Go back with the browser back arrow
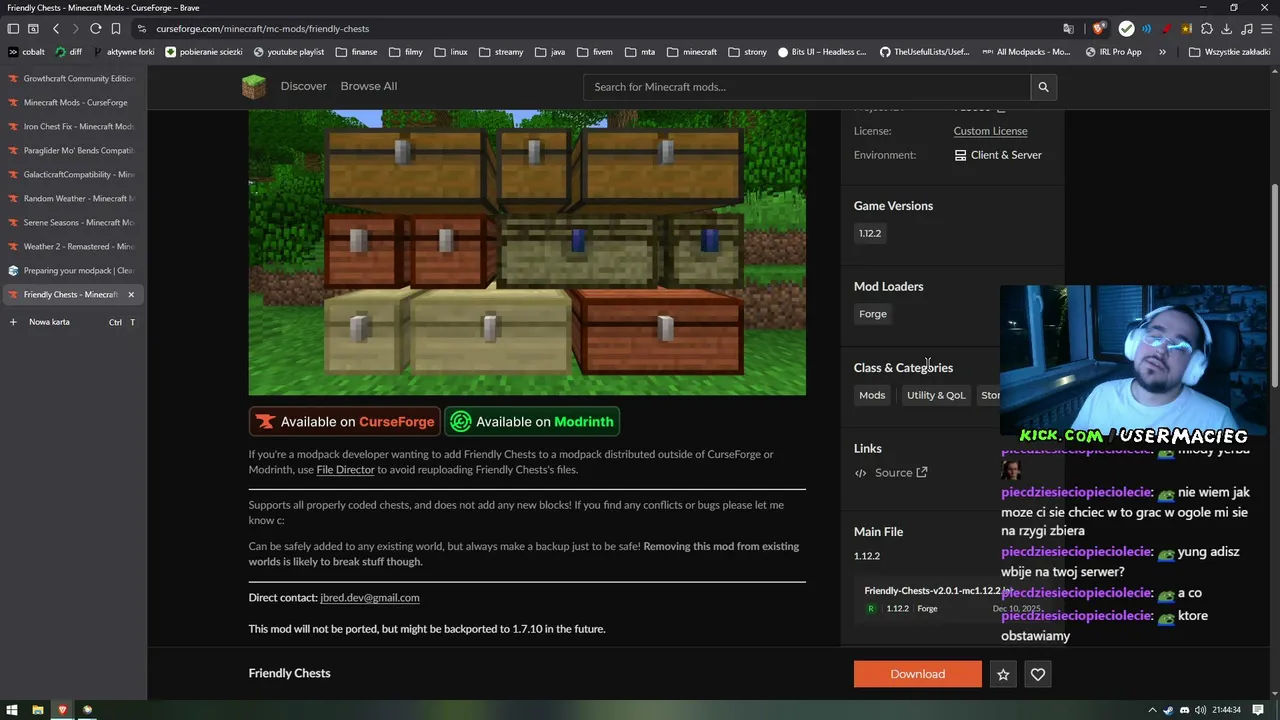The height and width of the screenshot is (720, 1280). [56, 29]
